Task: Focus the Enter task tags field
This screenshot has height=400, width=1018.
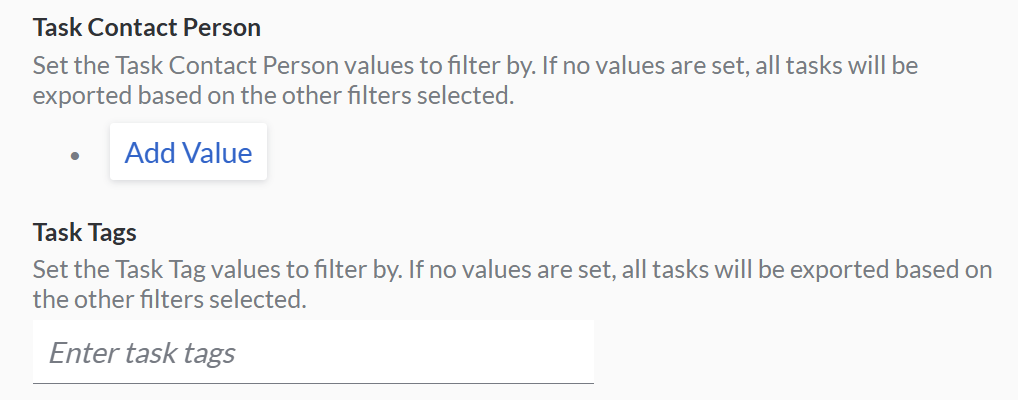Action: pos(313,352)
